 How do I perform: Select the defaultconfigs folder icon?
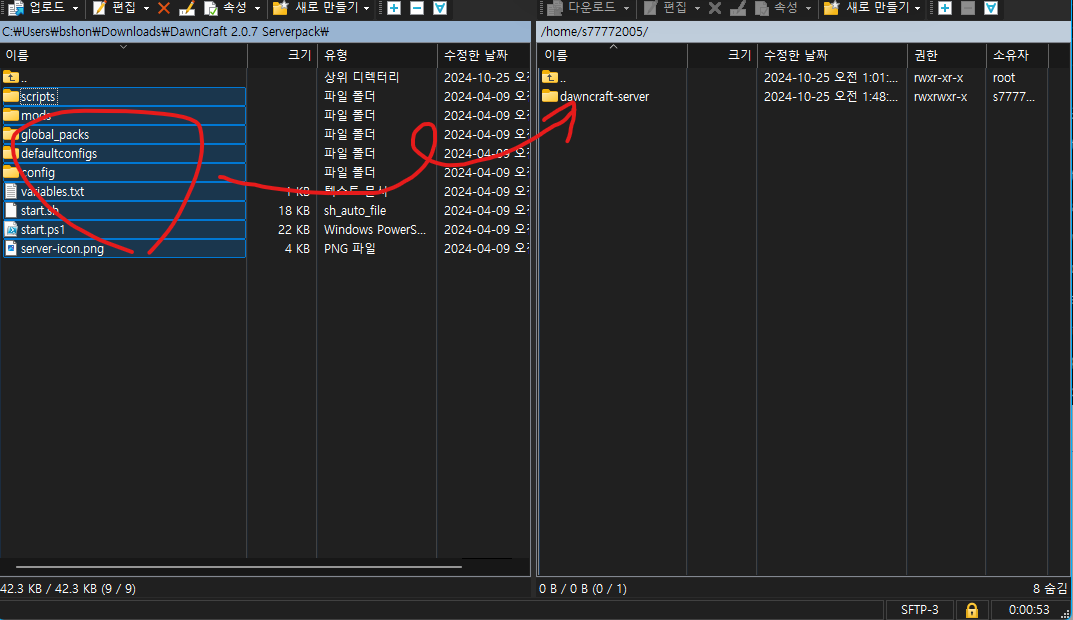[x=11, y=153]
